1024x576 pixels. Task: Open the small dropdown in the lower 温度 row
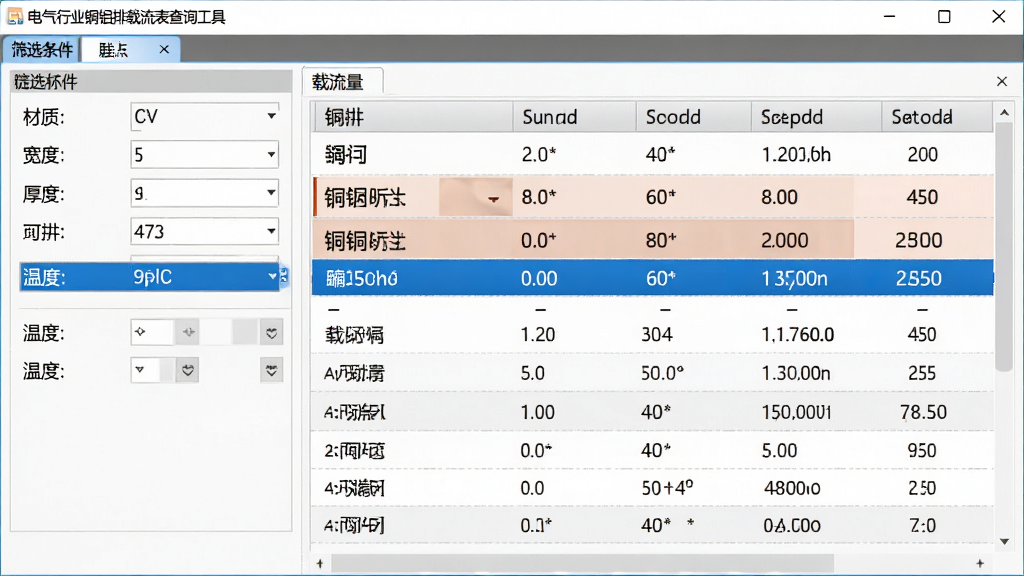coord(145,370)
